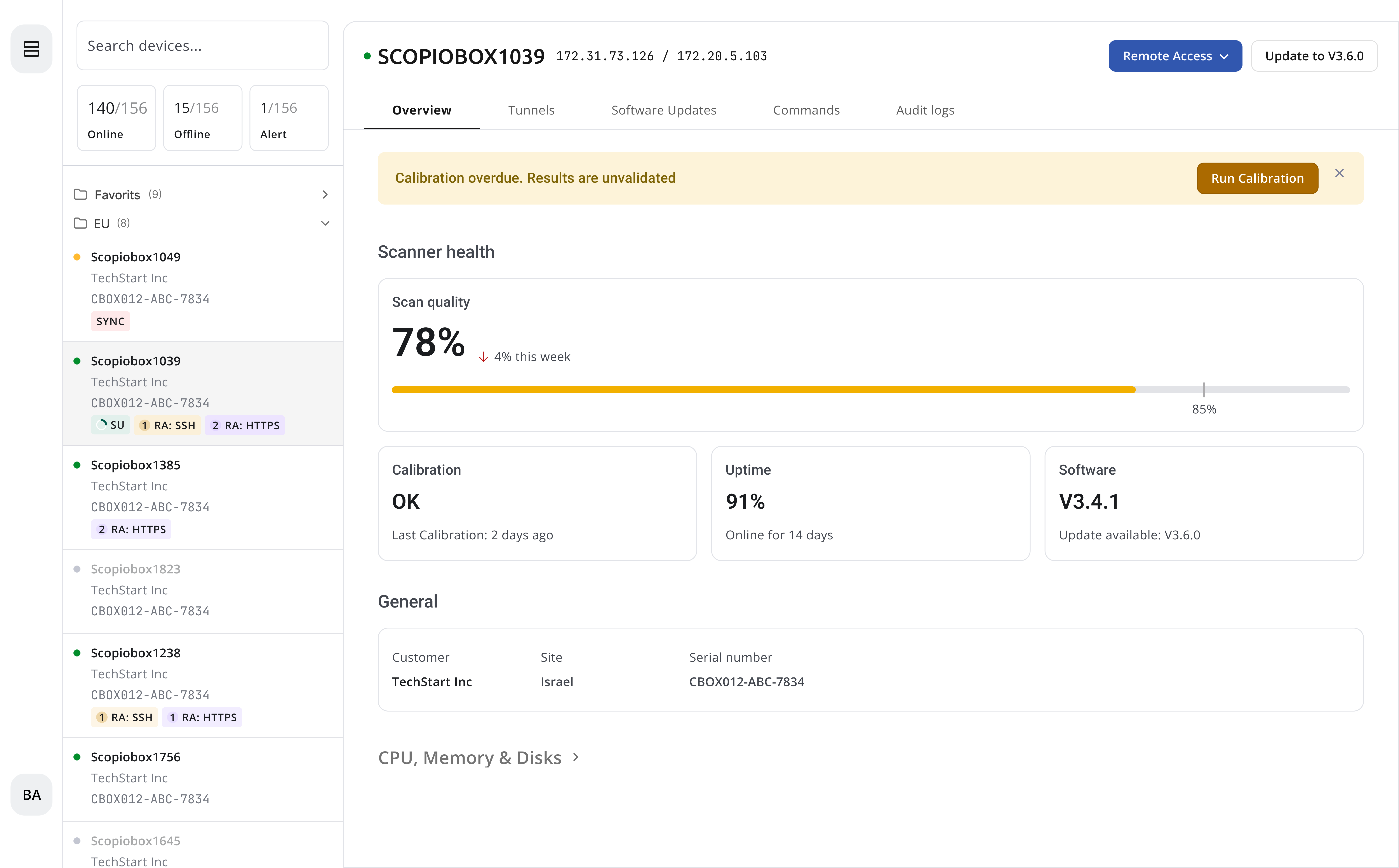Dismiss the calibration overdue banner
The image size is (1399, 868).
(1339, 173)
